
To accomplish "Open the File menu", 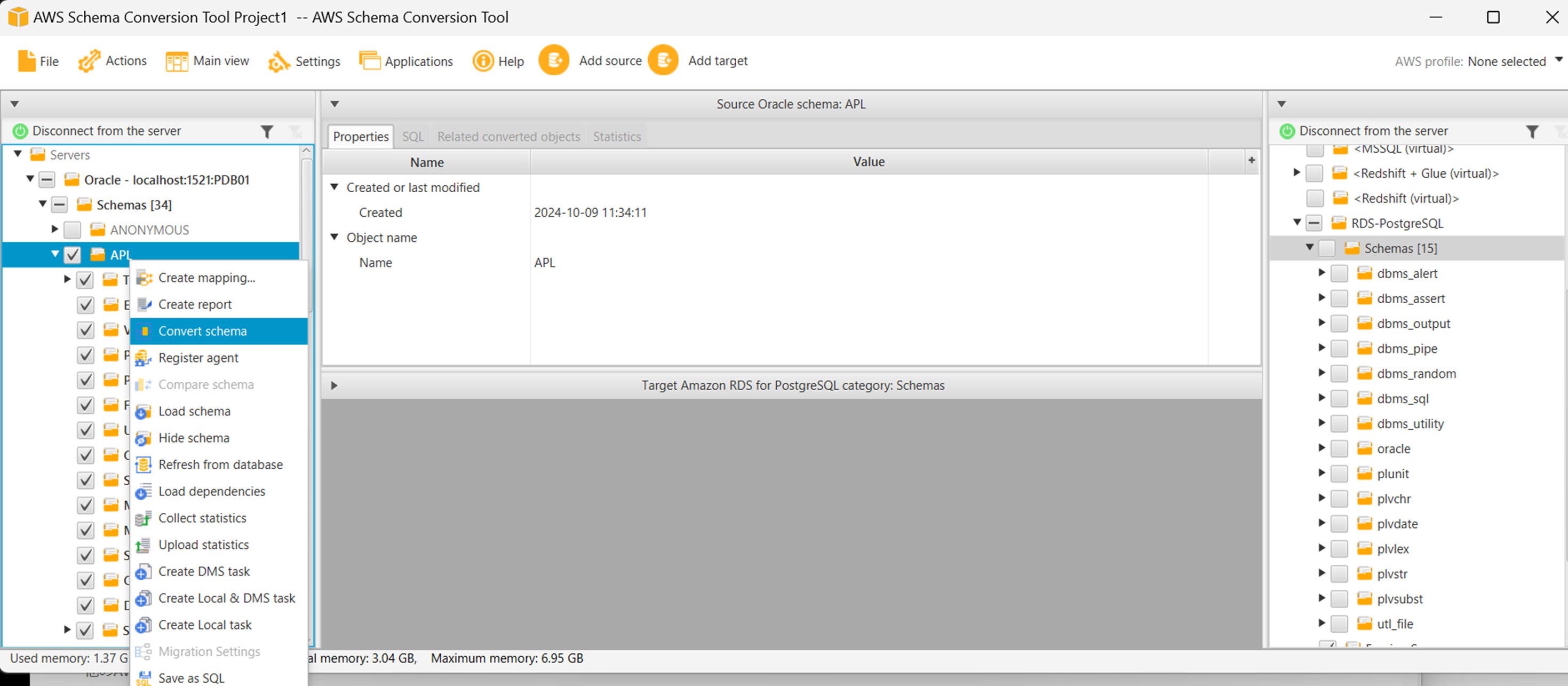I will (x=38, y=61).
